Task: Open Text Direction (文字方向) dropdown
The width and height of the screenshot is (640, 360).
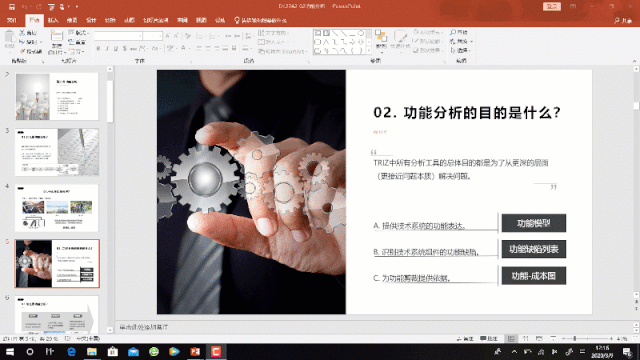Action: point(273,33)
